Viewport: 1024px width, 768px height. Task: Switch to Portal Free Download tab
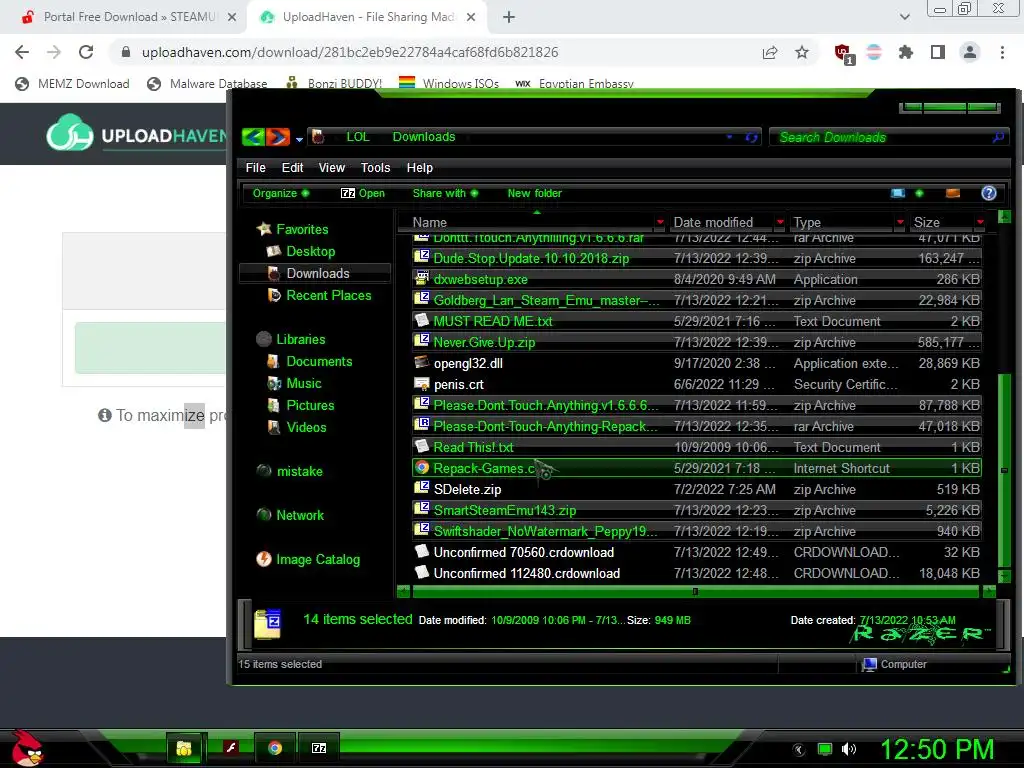tap(127, 17)
